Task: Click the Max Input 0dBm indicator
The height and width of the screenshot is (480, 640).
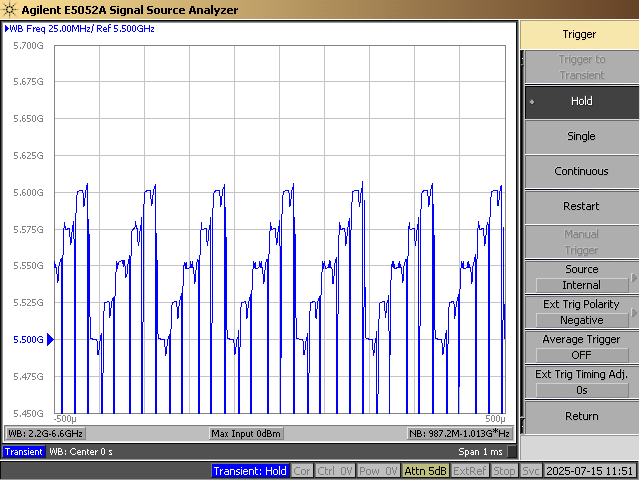Action: (x=246, y=433)
